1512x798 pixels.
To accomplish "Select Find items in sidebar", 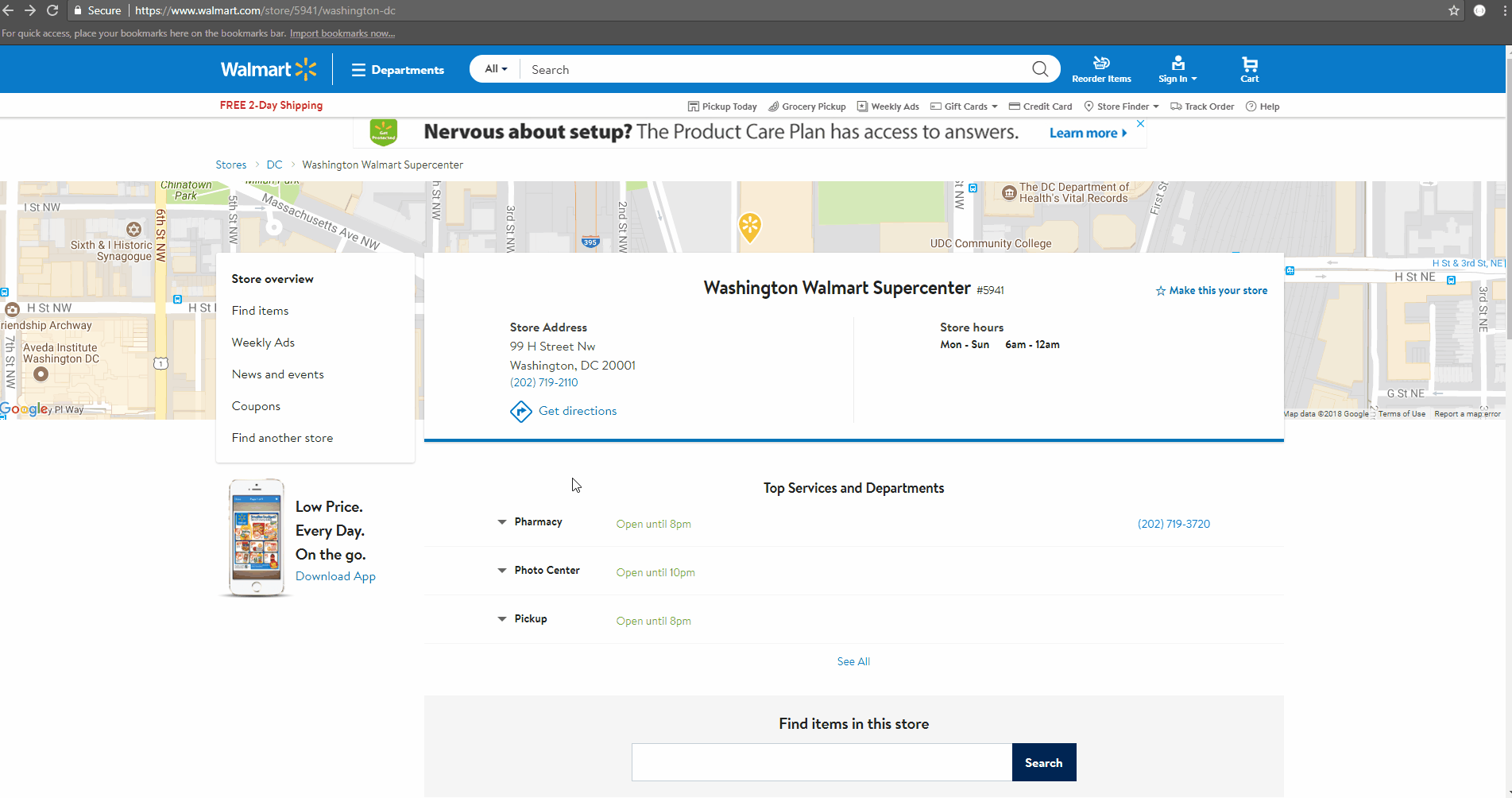I will tap(260, 311).
